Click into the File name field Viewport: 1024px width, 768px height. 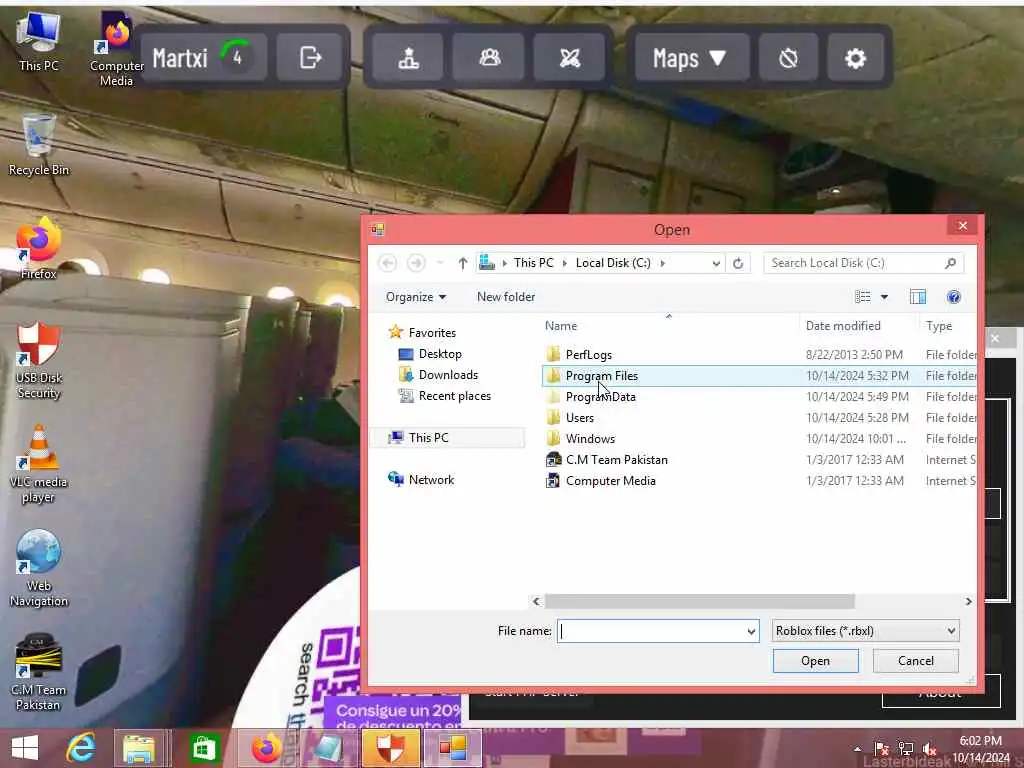650,631
